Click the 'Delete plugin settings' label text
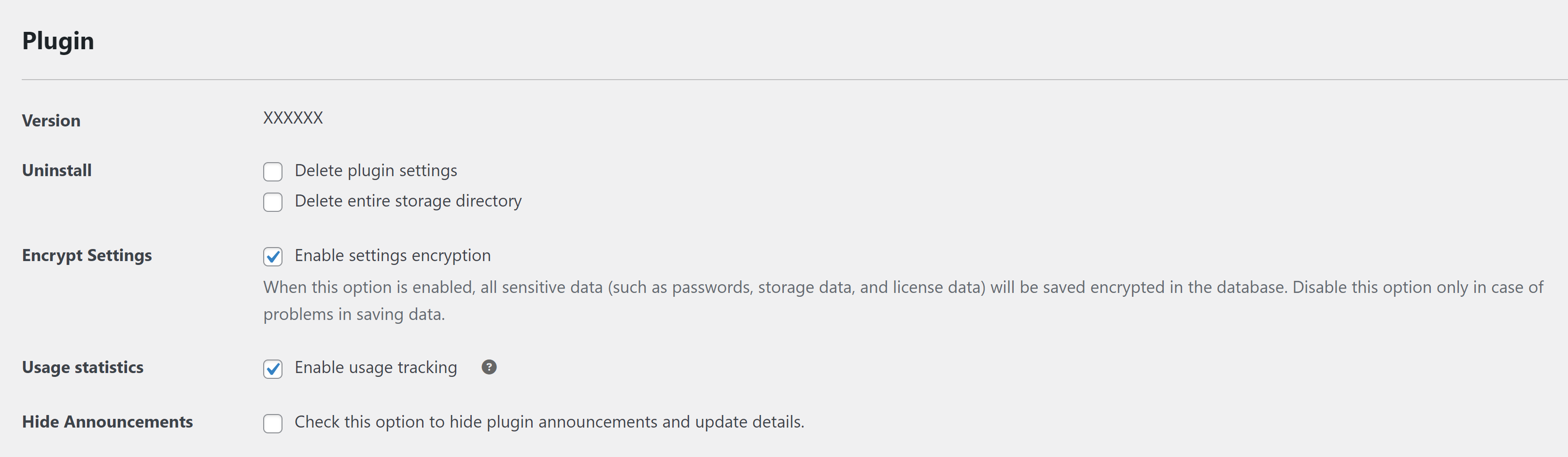The width and height of the screenshot is (1568, 457). [x=376, y=171]
